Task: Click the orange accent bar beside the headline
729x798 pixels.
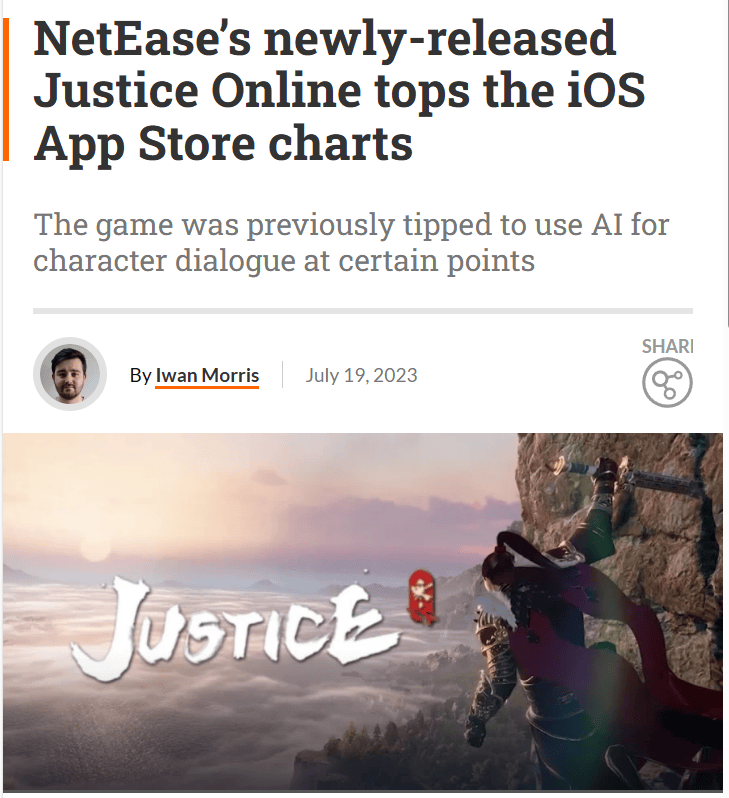Action: click(x=6, y=90)
